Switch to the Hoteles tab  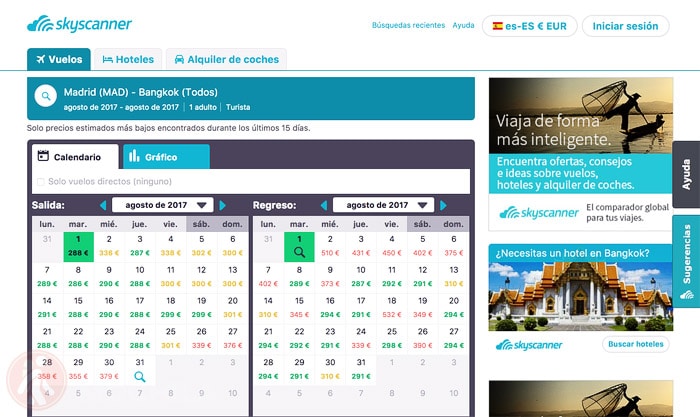[128, 59]
